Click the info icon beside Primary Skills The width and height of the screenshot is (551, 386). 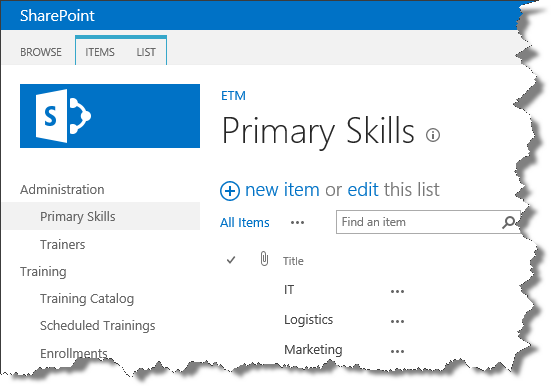(433, 135)
